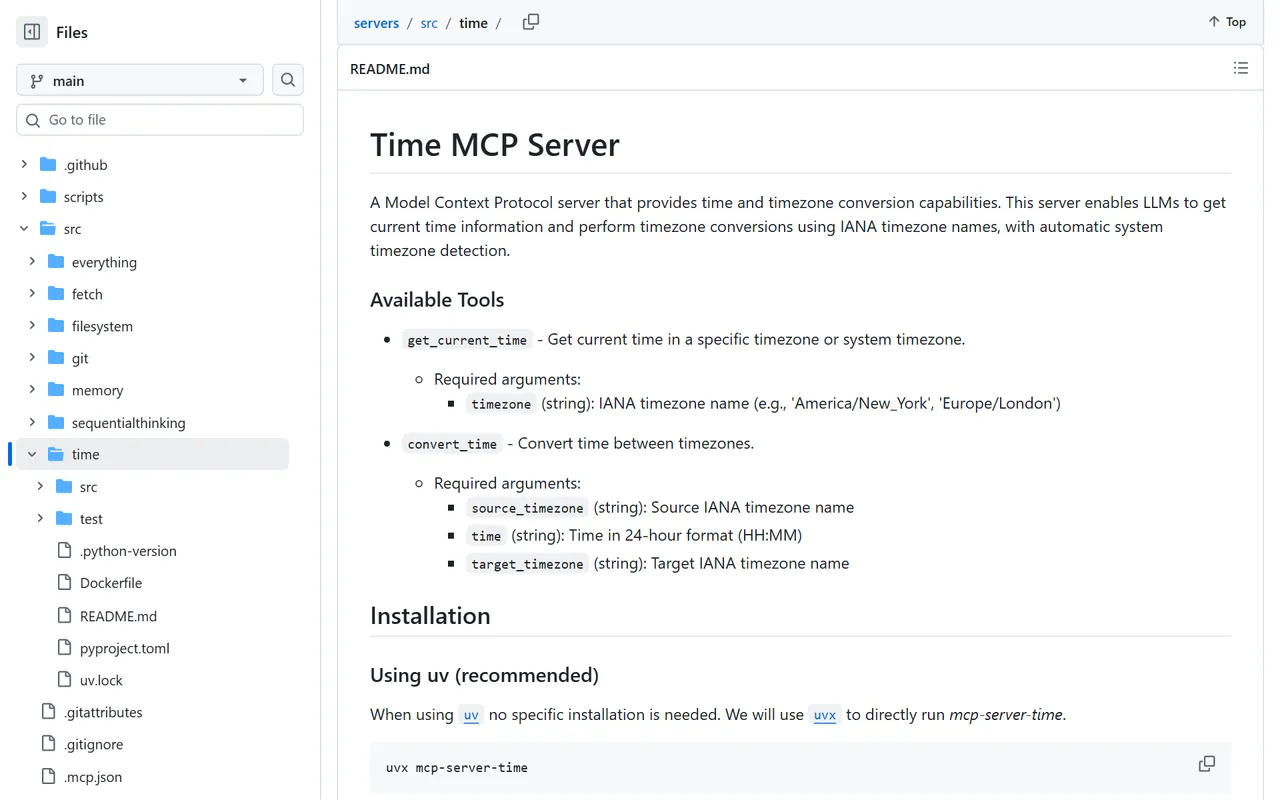The image size is (1280, 800).
Task: Open .python-version file icon
Action: click(x=64, y=550)
